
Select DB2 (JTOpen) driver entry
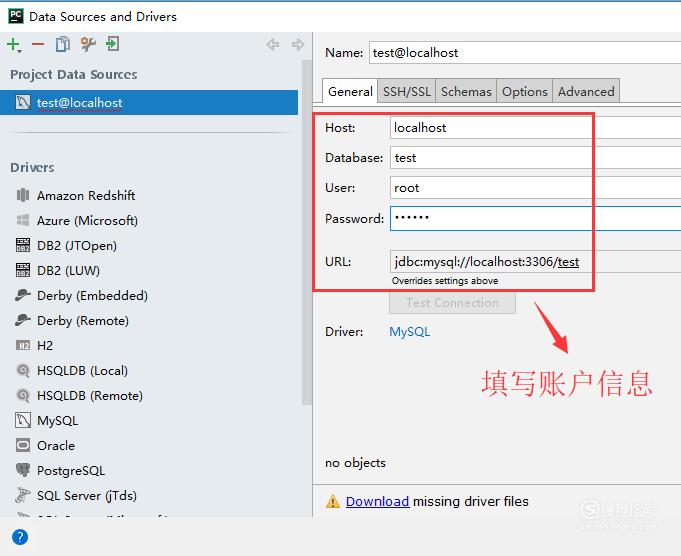pyautogui.click(x=77, y=245)
